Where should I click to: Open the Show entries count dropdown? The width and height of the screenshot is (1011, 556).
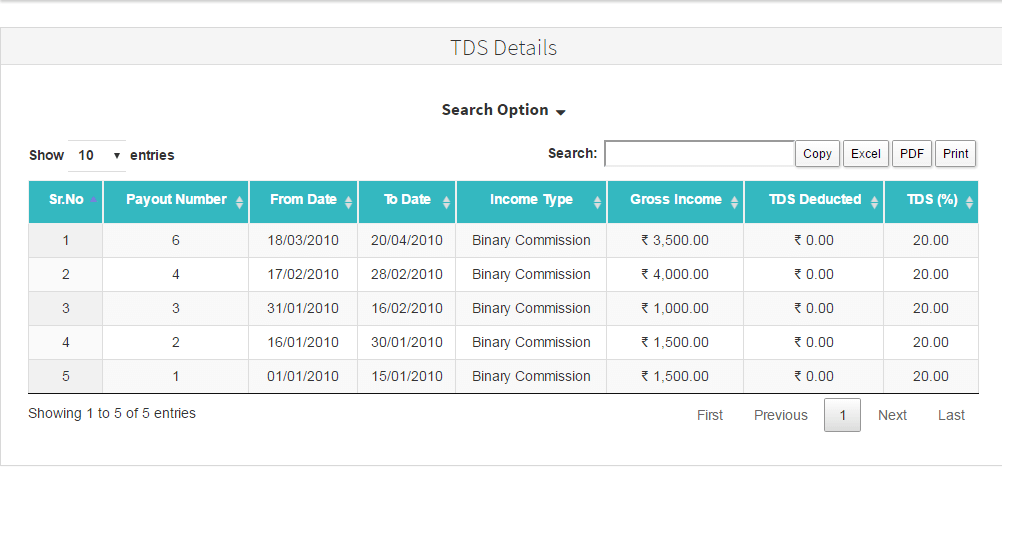point(98,155)
